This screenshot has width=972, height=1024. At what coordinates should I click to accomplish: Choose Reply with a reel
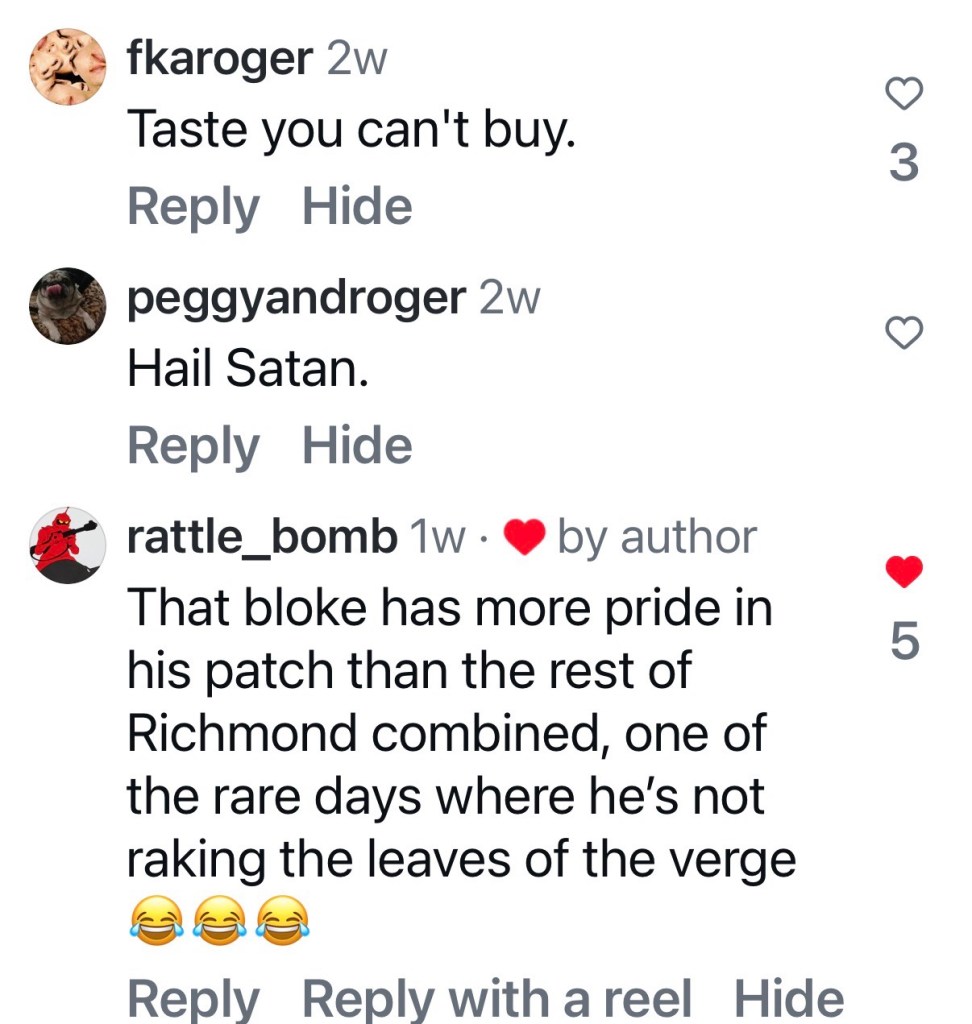[x=496, y=999]
